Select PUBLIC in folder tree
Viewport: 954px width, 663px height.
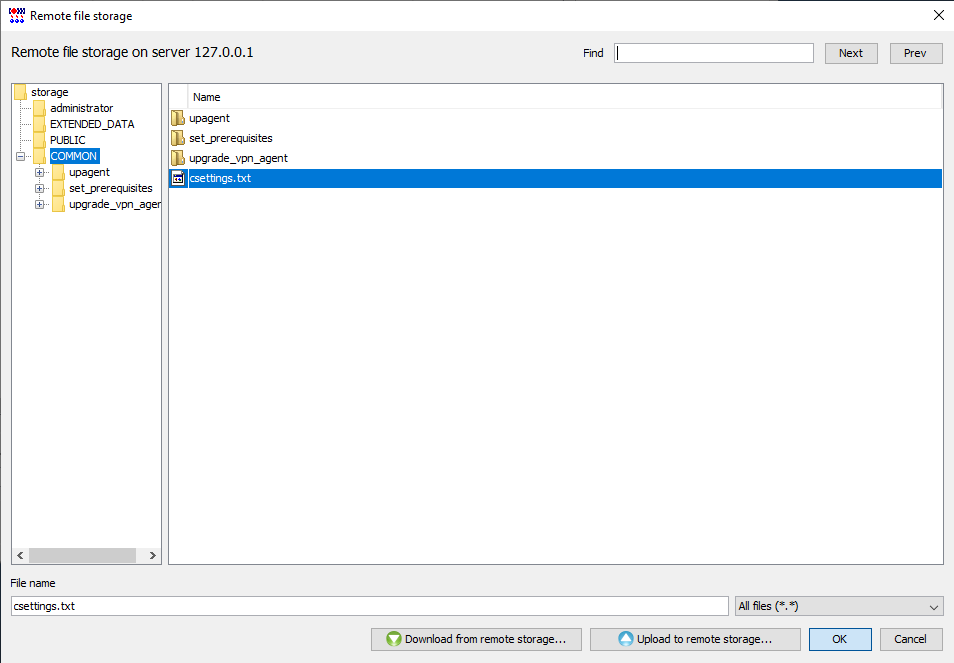pos(68,140)
